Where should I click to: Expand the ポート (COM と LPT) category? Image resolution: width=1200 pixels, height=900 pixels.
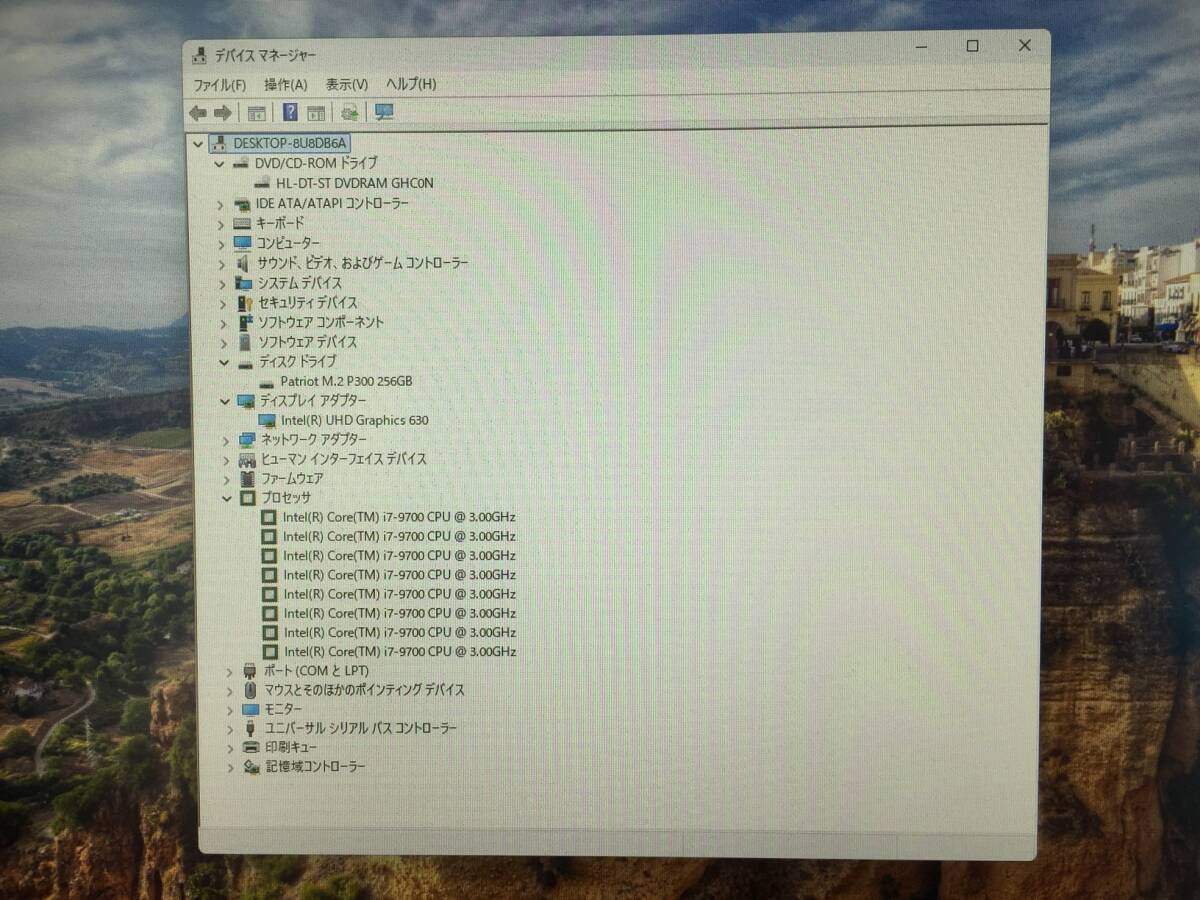pyautogui.click(x=229, y=671)
